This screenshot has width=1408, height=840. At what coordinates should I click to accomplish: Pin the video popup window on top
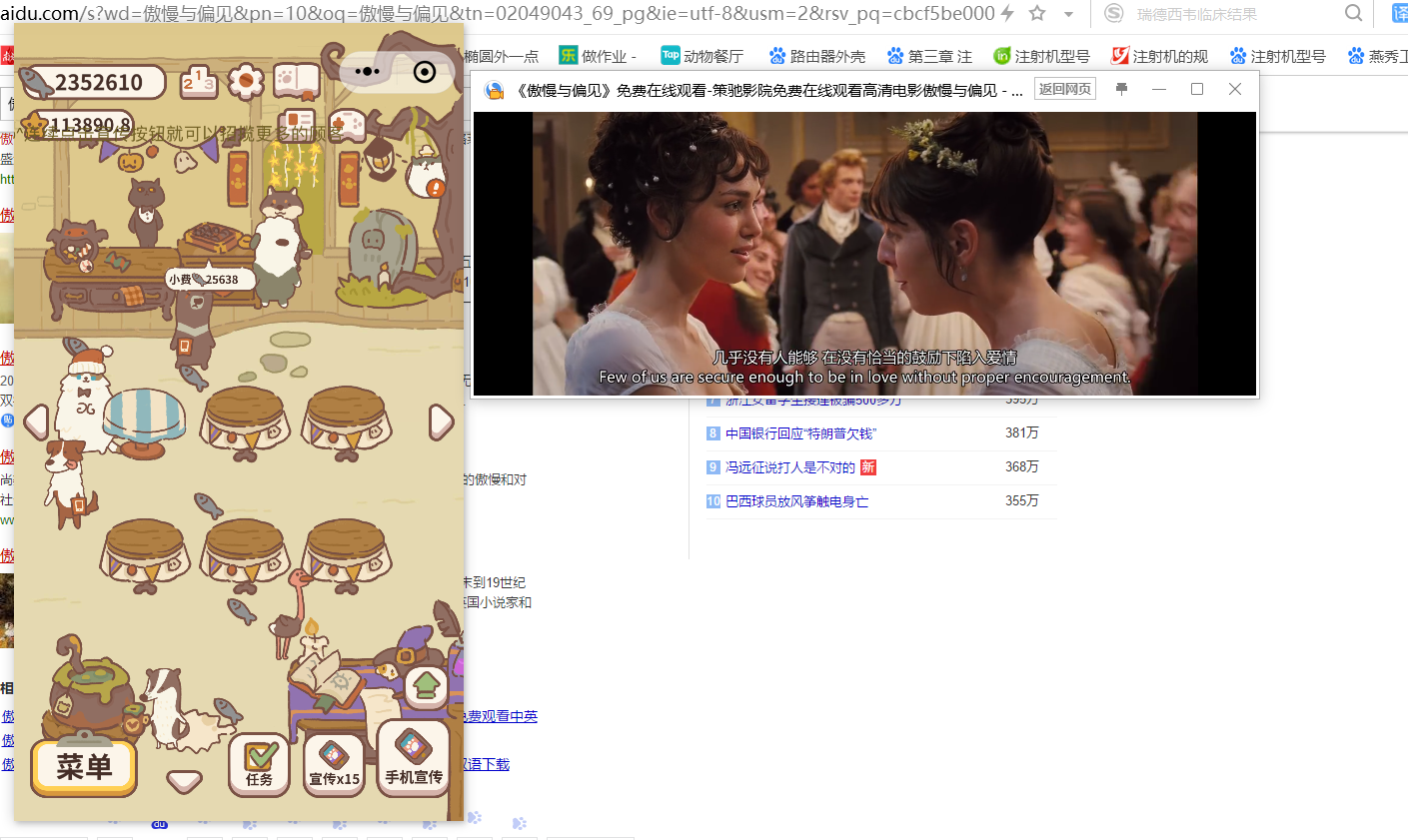1121,89
